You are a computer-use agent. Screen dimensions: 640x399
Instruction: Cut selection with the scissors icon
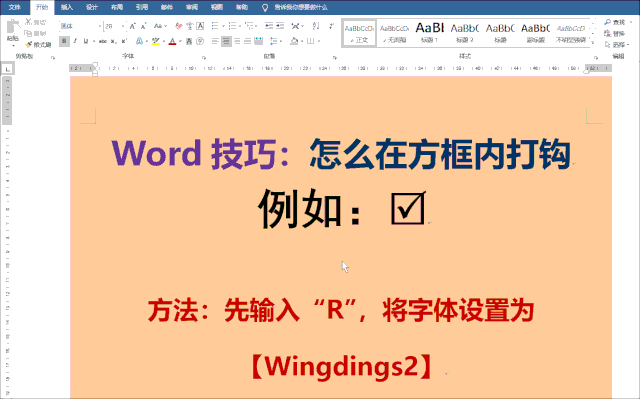pyautogui.click(x=29, y=22)
